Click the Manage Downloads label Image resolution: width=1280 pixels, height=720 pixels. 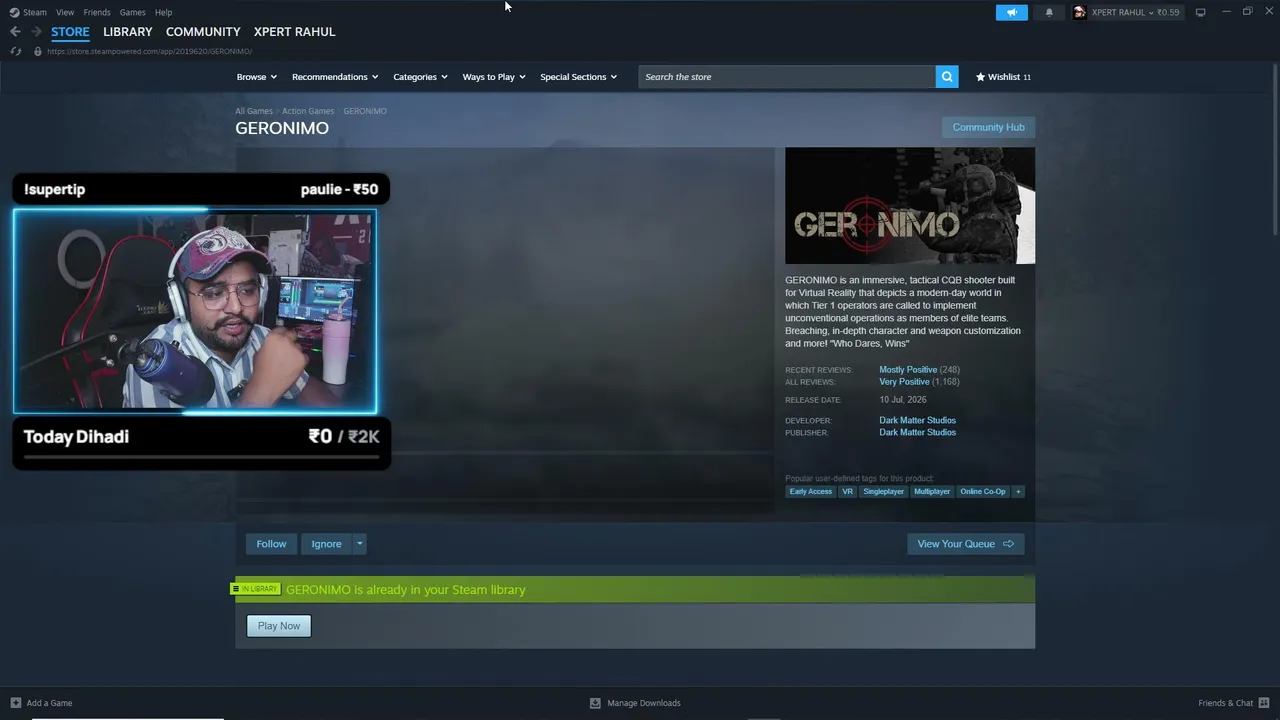pyautogui.click(x=644, y=703)
